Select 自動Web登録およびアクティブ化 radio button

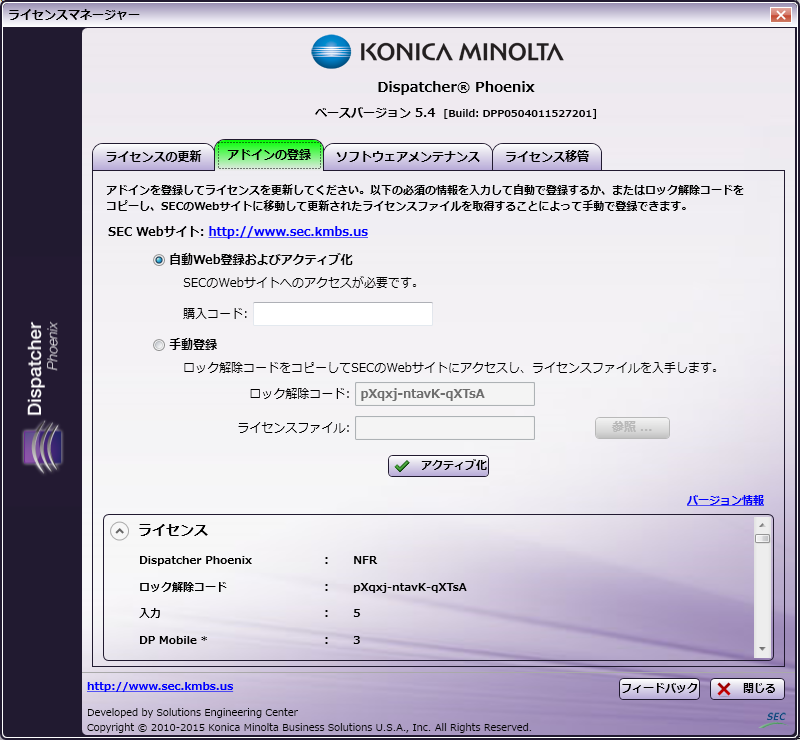[159, 260]
